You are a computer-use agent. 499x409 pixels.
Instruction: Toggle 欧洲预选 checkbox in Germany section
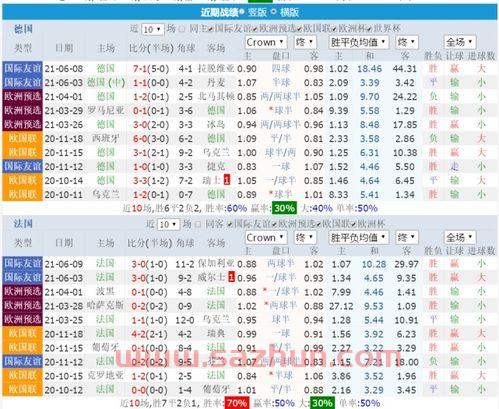255,29
